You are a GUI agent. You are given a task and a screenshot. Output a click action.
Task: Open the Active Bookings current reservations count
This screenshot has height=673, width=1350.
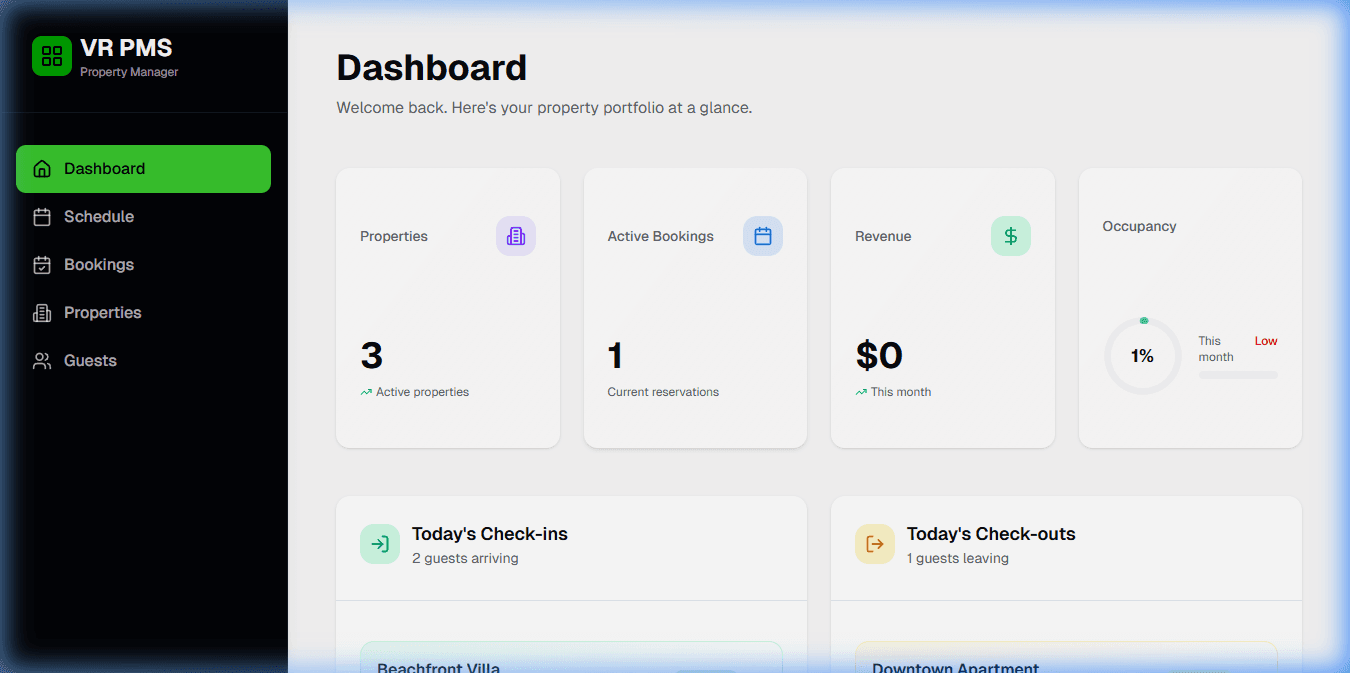click(x=615, y=356)
